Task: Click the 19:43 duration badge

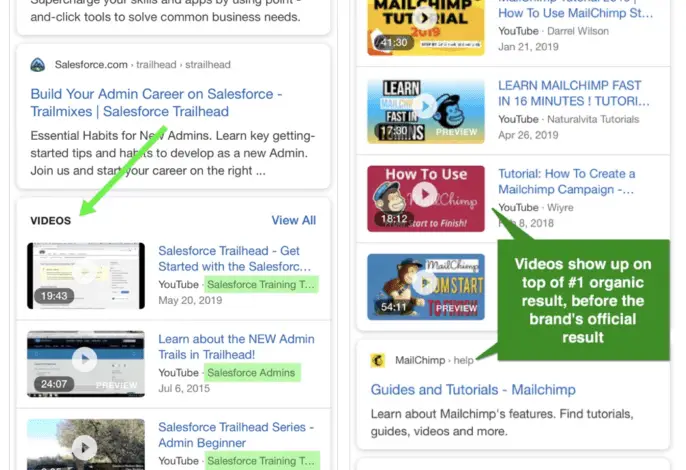Action: click(x=54, y=296)
